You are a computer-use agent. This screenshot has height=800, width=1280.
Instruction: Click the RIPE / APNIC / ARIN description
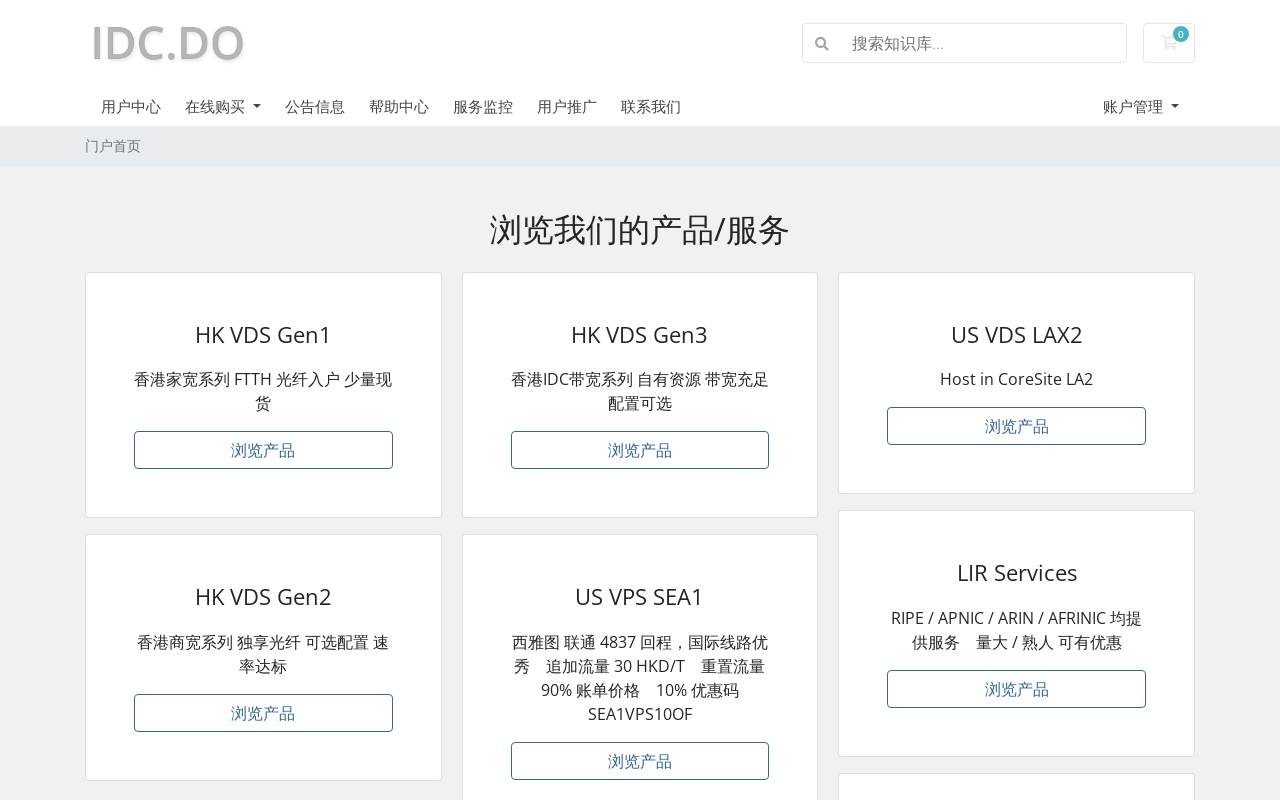(x=1016, y=630)
